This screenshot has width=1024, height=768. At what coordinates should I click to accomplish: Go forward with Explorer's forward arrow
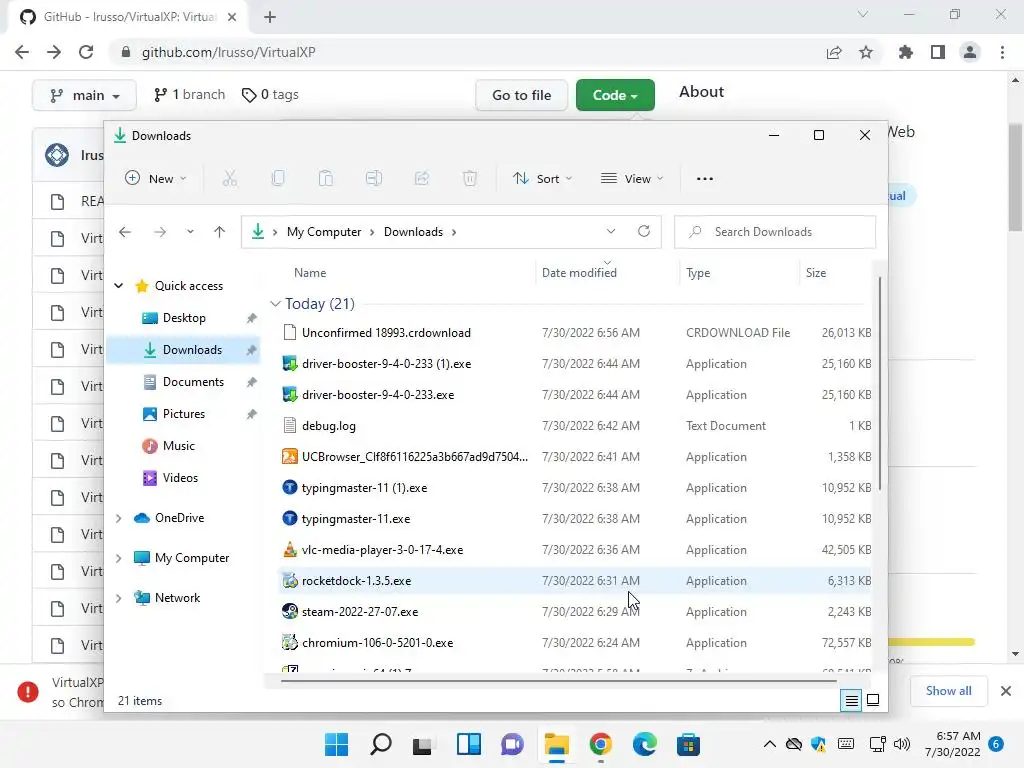point(160,232)
